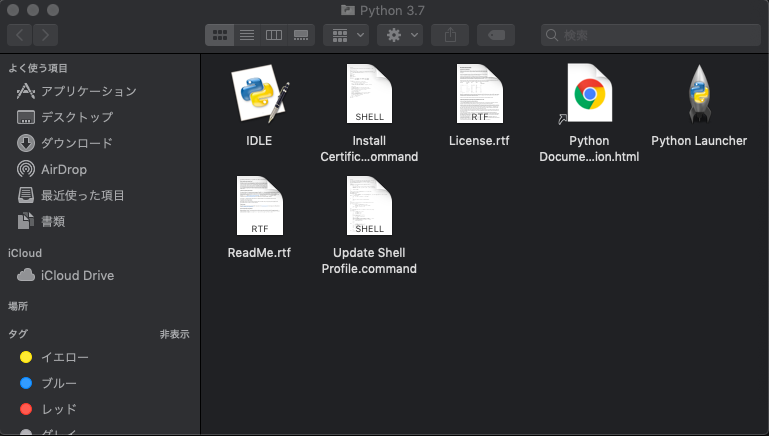Close the Finder window

click(13, 10)
